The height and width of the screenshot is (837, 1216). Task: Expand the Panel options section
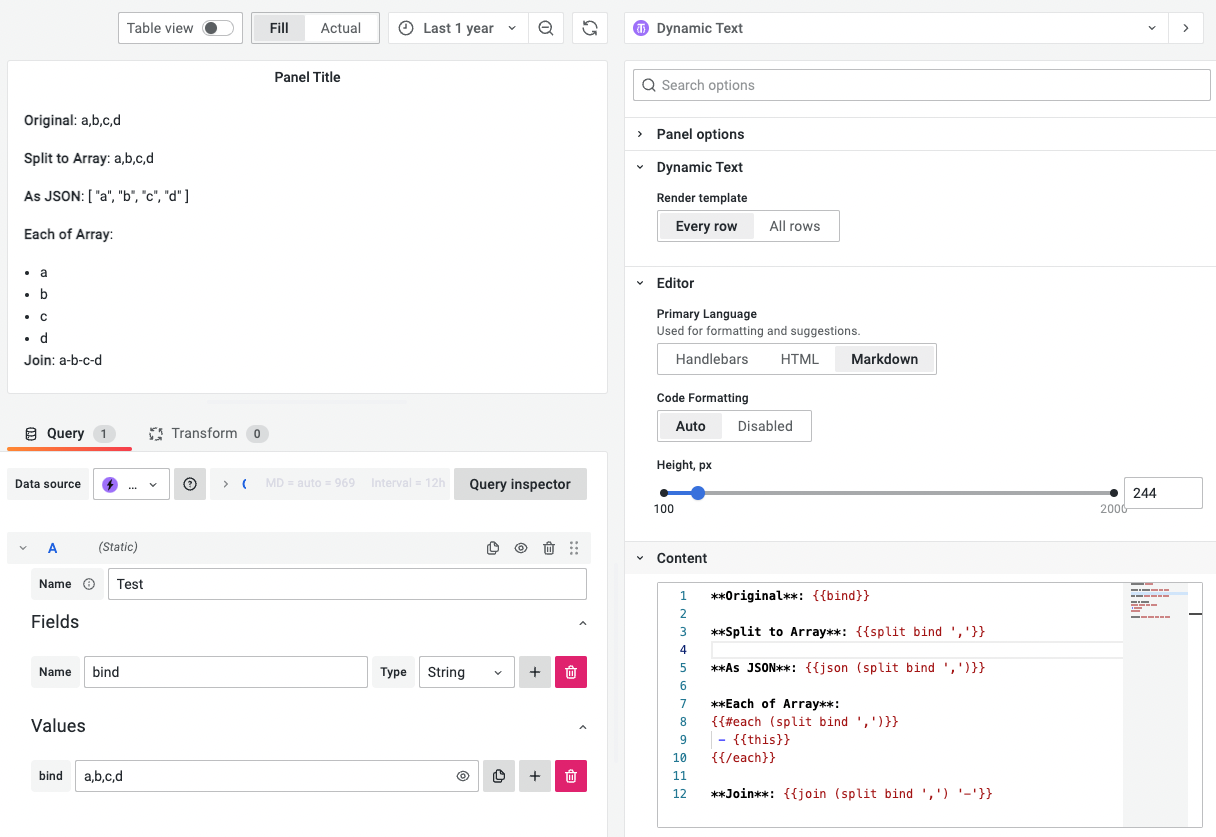coord(700,134)
